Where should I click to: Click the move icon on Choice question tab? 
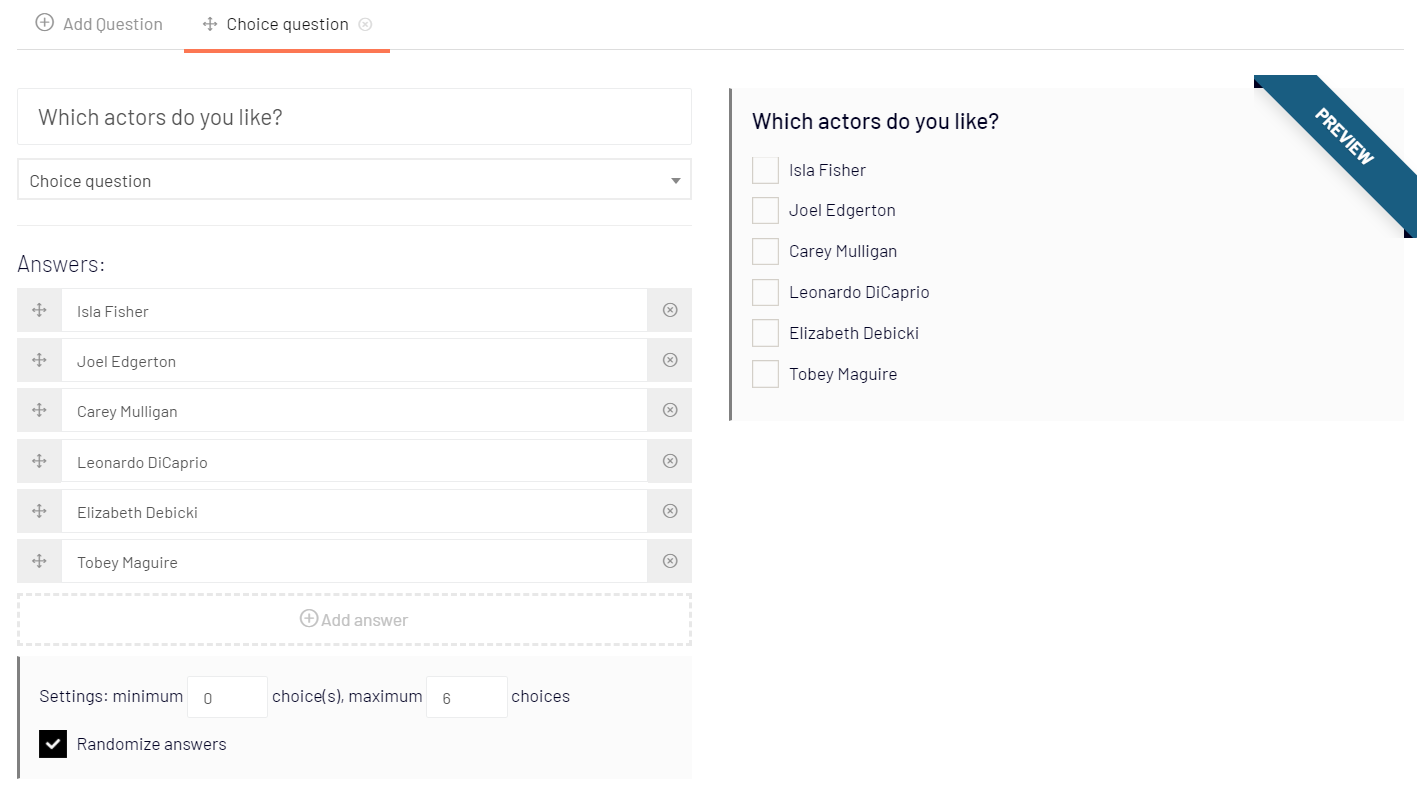tap(210, 24)
